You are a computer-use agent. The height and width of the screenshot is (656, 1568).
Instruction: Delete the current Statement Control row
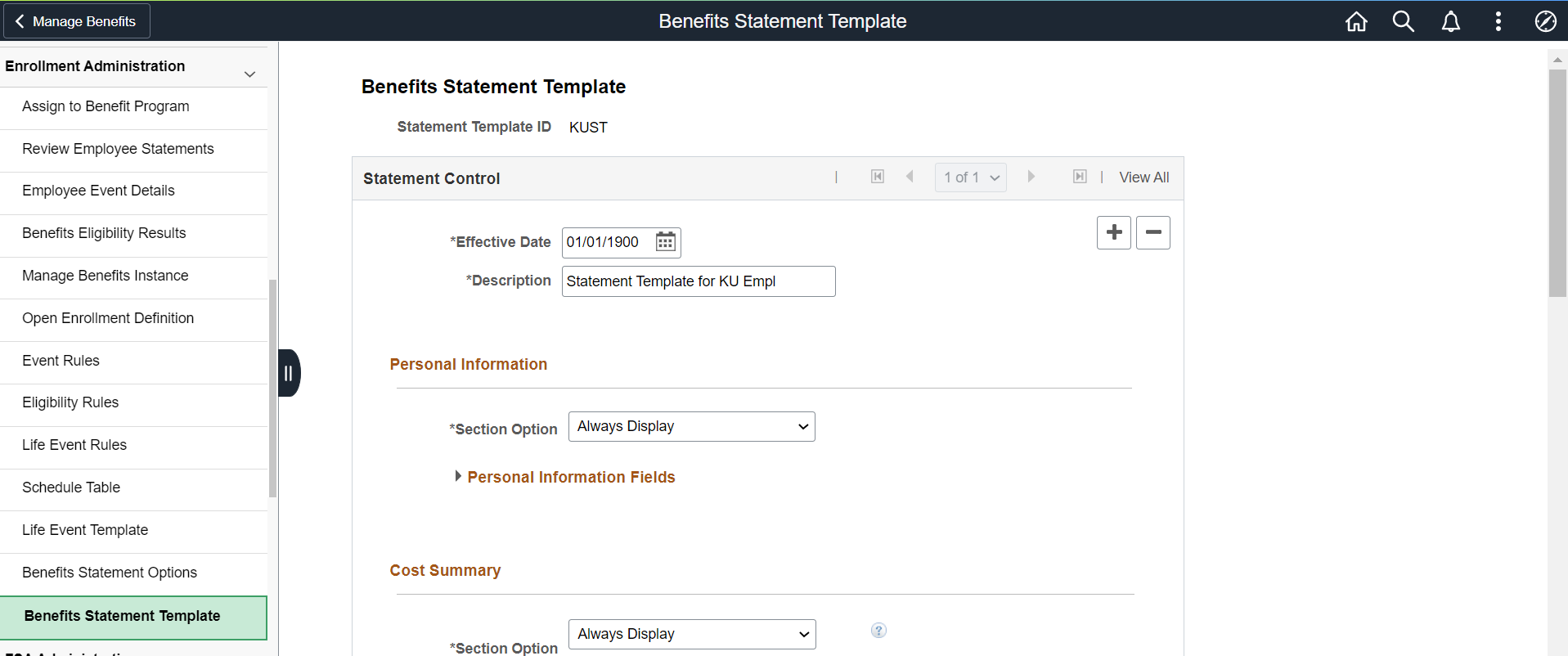point(1153,233)
